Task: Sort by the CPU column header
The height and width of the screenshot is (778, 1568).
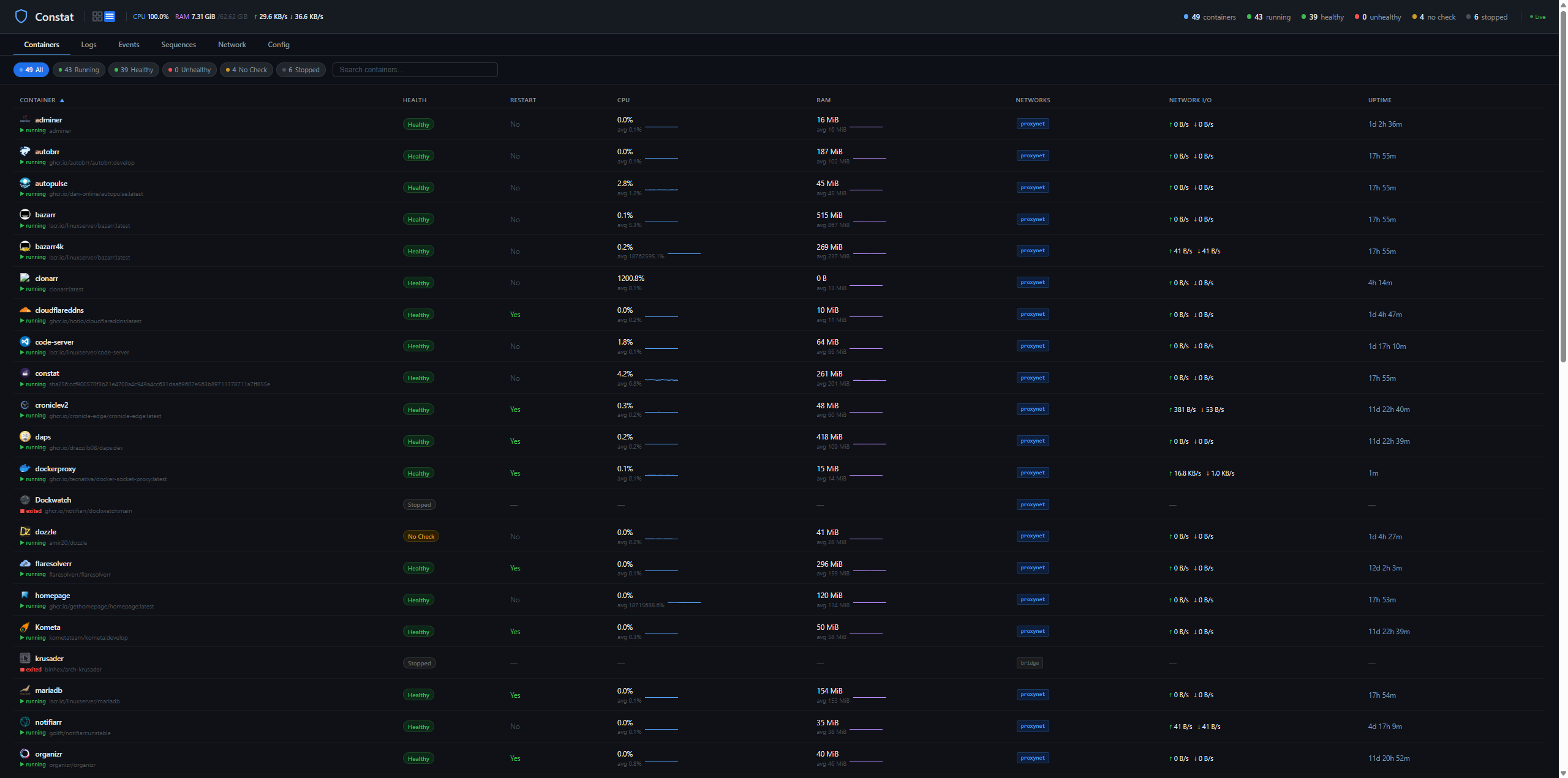Action: coord(624,100)
